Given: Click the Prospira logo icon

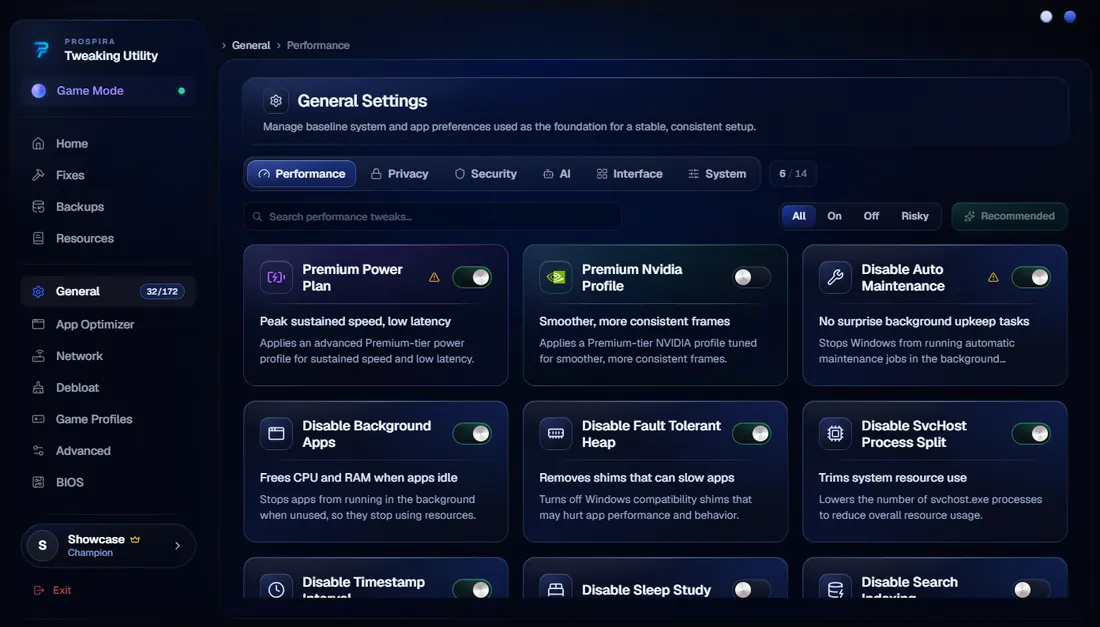Looking at the screenshot, I should point(41,50).
